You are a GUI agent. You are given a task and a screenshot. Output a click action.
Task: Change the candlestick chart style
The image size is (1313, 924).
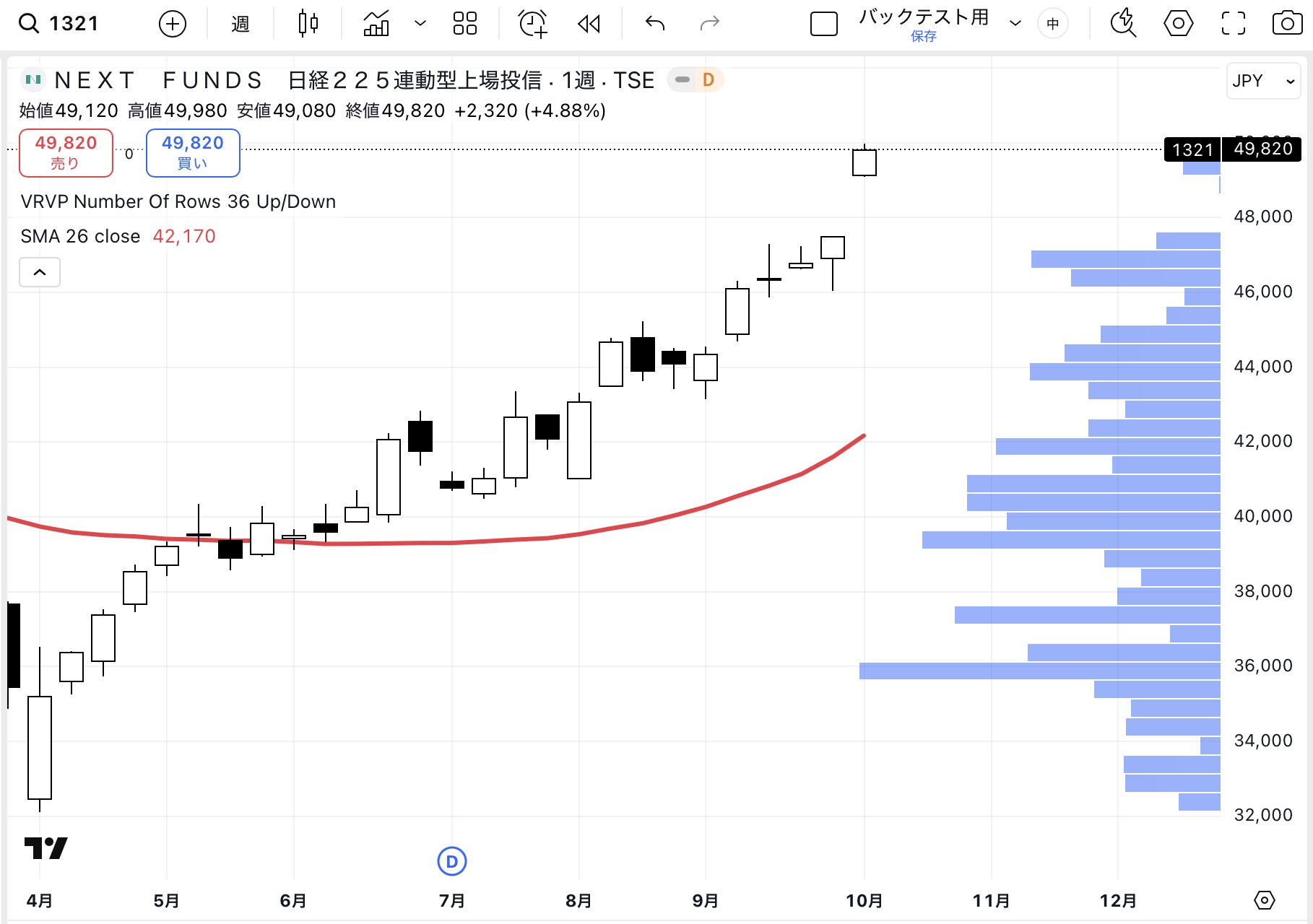click(308, 24)
